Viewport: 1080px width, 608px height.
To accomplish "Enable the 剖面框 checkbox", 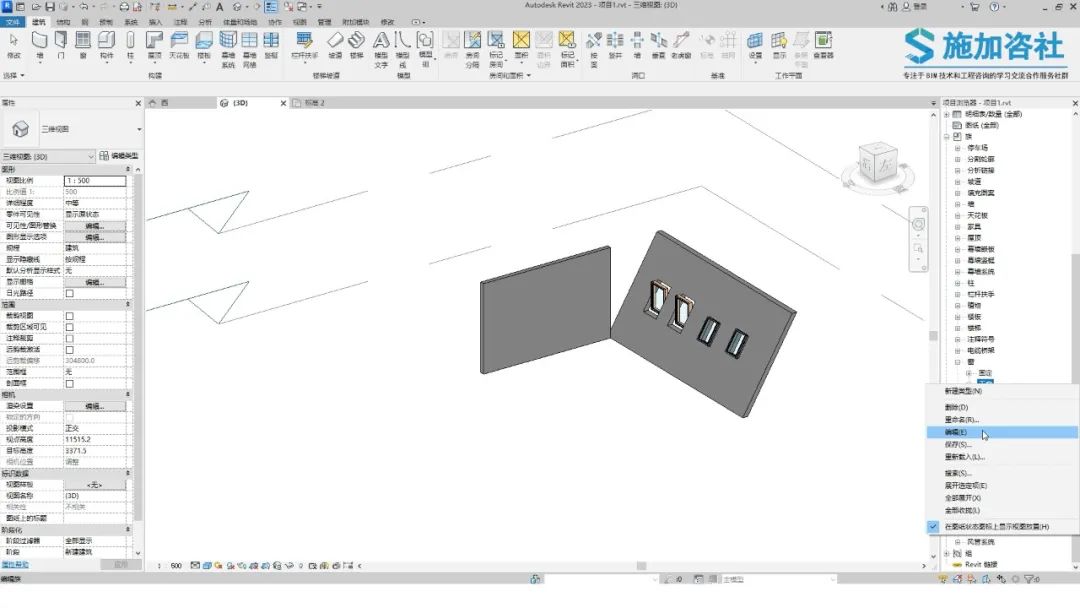I will [70, 384].
